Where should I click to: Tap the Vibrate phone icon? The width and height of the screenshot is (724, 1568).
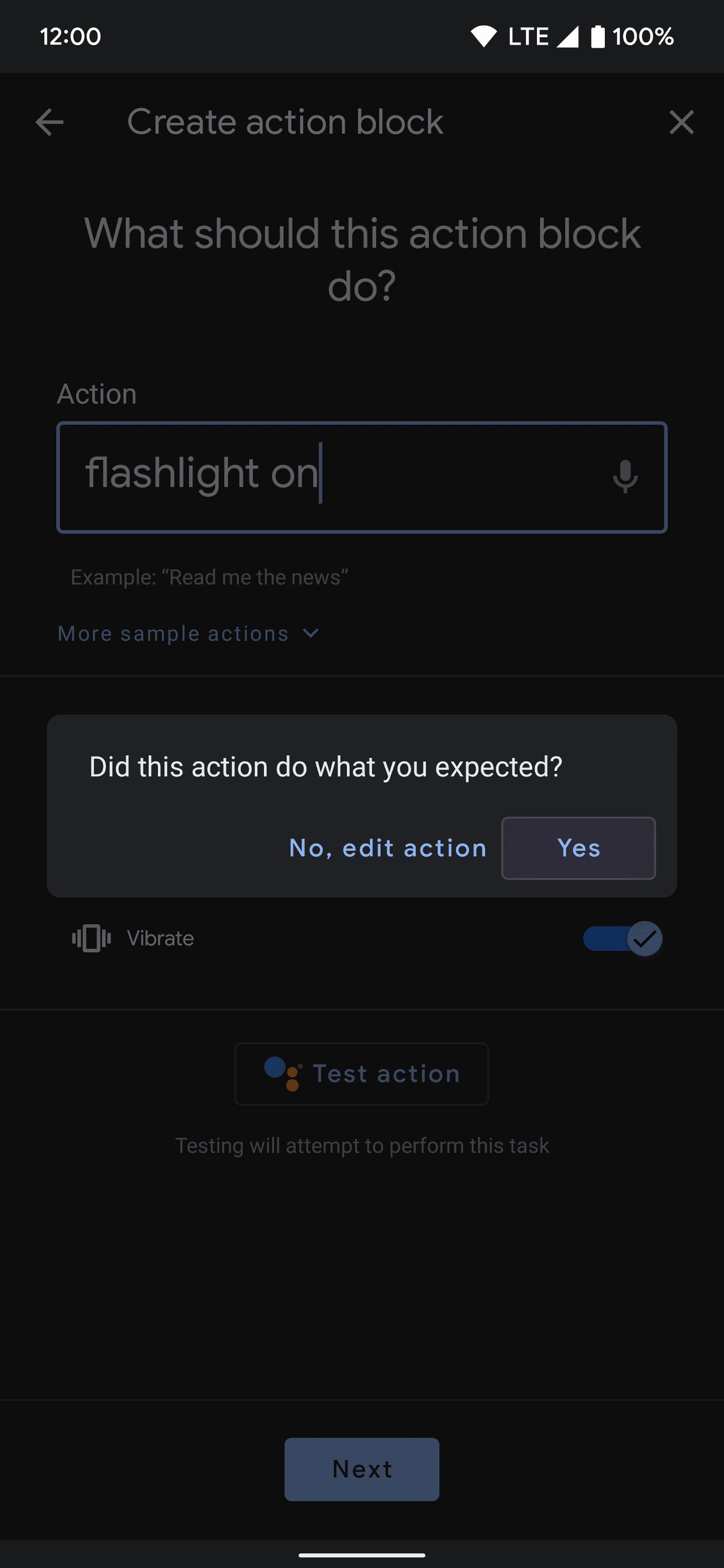pos(91,938)
